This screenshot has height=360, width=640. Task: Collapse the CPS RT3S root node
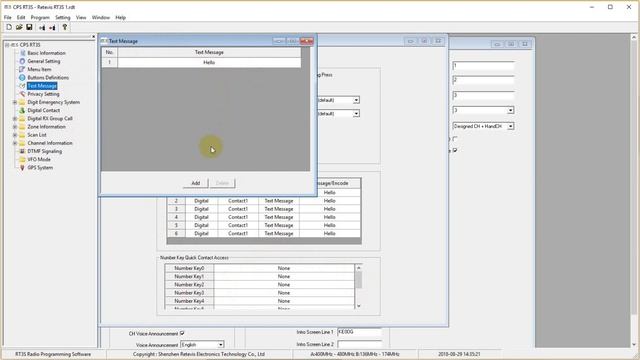pyautogui.click(x=7, y=45)
